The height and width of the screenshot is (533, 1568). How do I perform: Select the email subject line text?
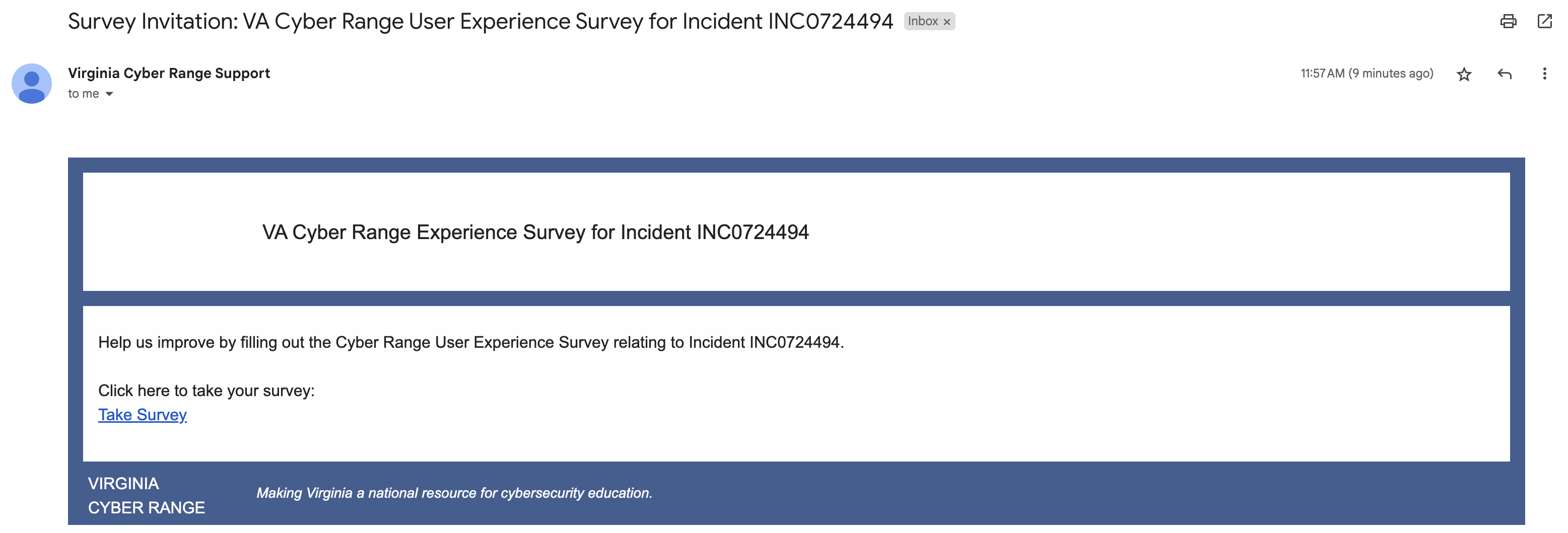tap(481, 21)
